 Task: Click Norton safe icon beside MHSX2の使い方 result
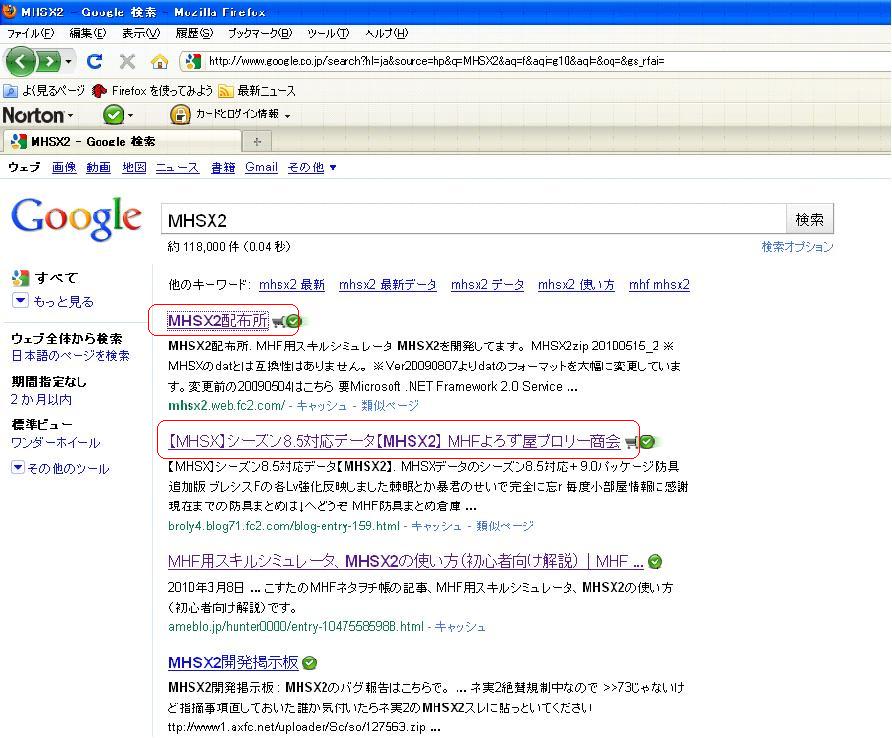coord(655,562)
